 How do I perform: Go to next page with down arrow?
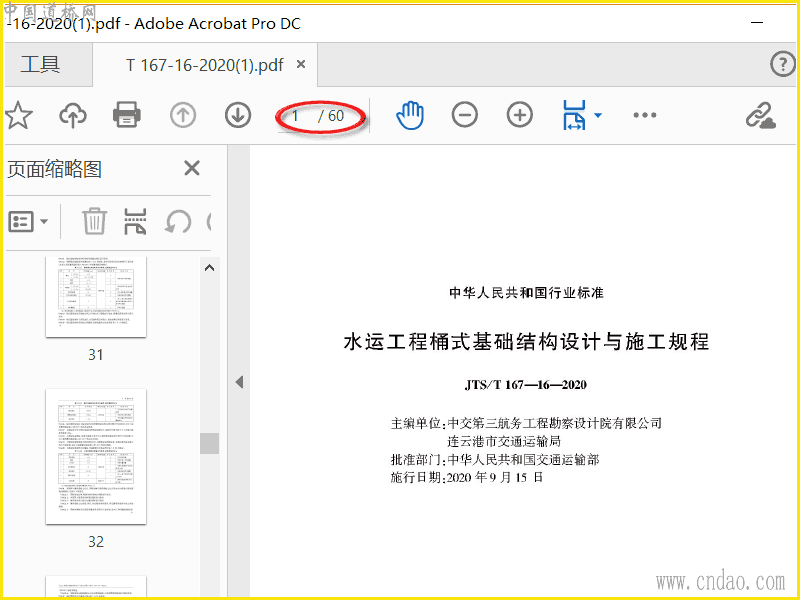(x=238, y=115)
